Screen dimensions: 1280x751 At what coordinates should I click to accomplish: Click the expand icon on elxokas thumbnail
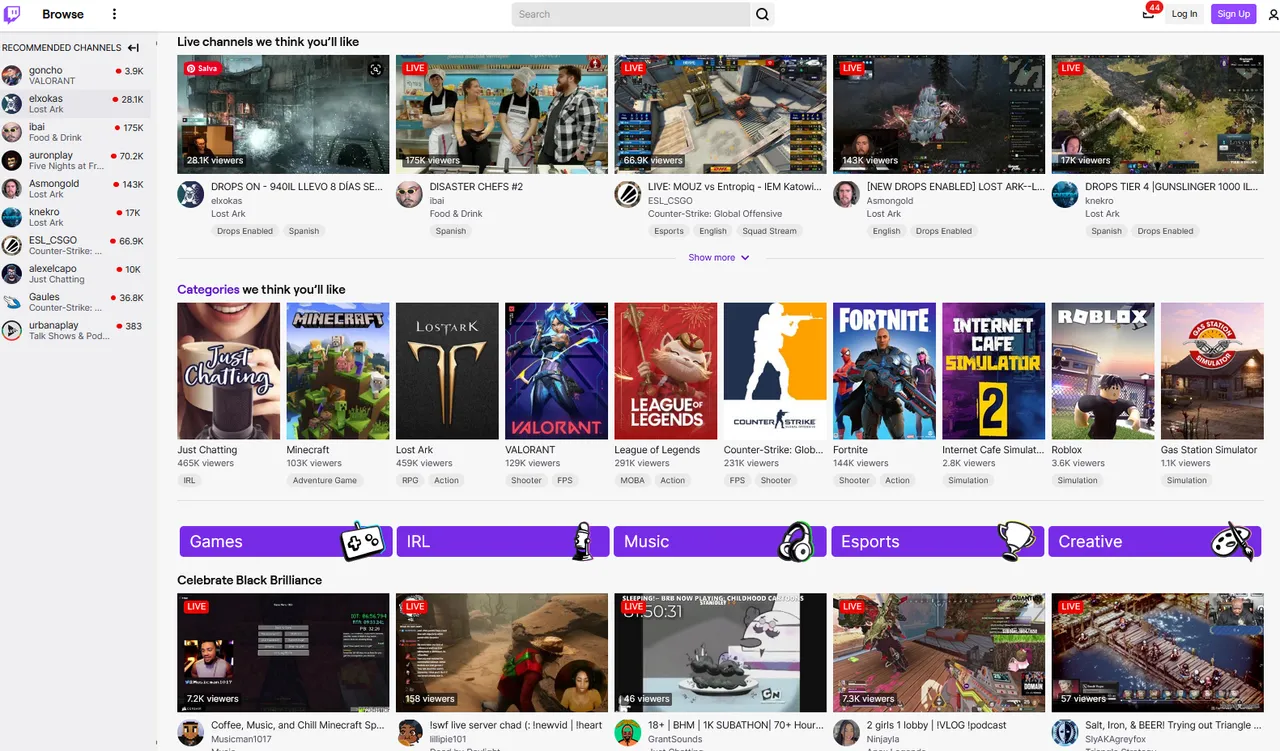pos(375,69)
